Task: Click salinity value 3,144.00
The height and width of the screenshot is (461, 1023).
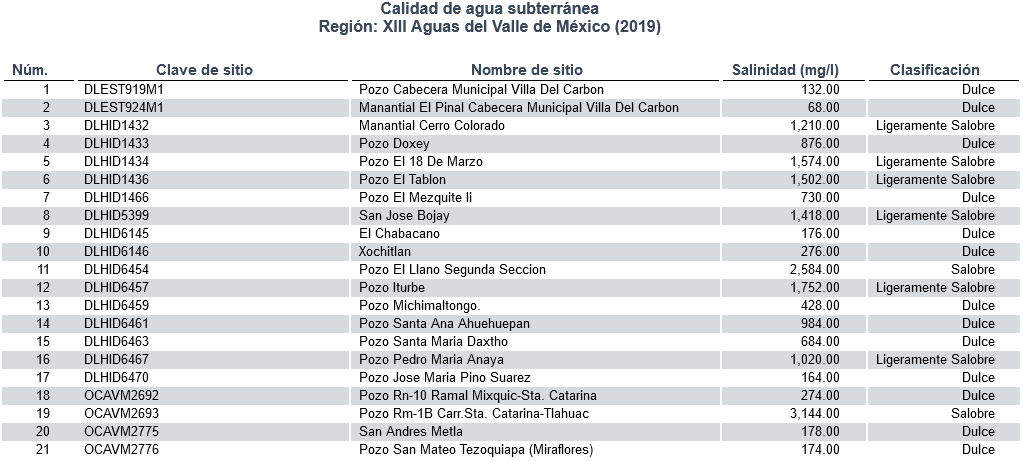Action: click(x=814, y=414)
